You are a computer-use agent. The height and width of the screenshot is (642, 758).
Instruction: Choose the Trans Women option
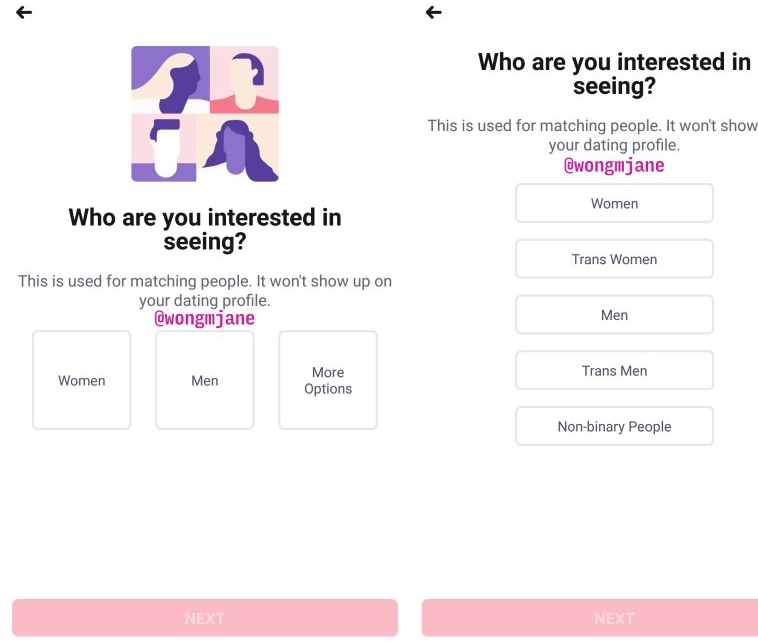(614, 259)
